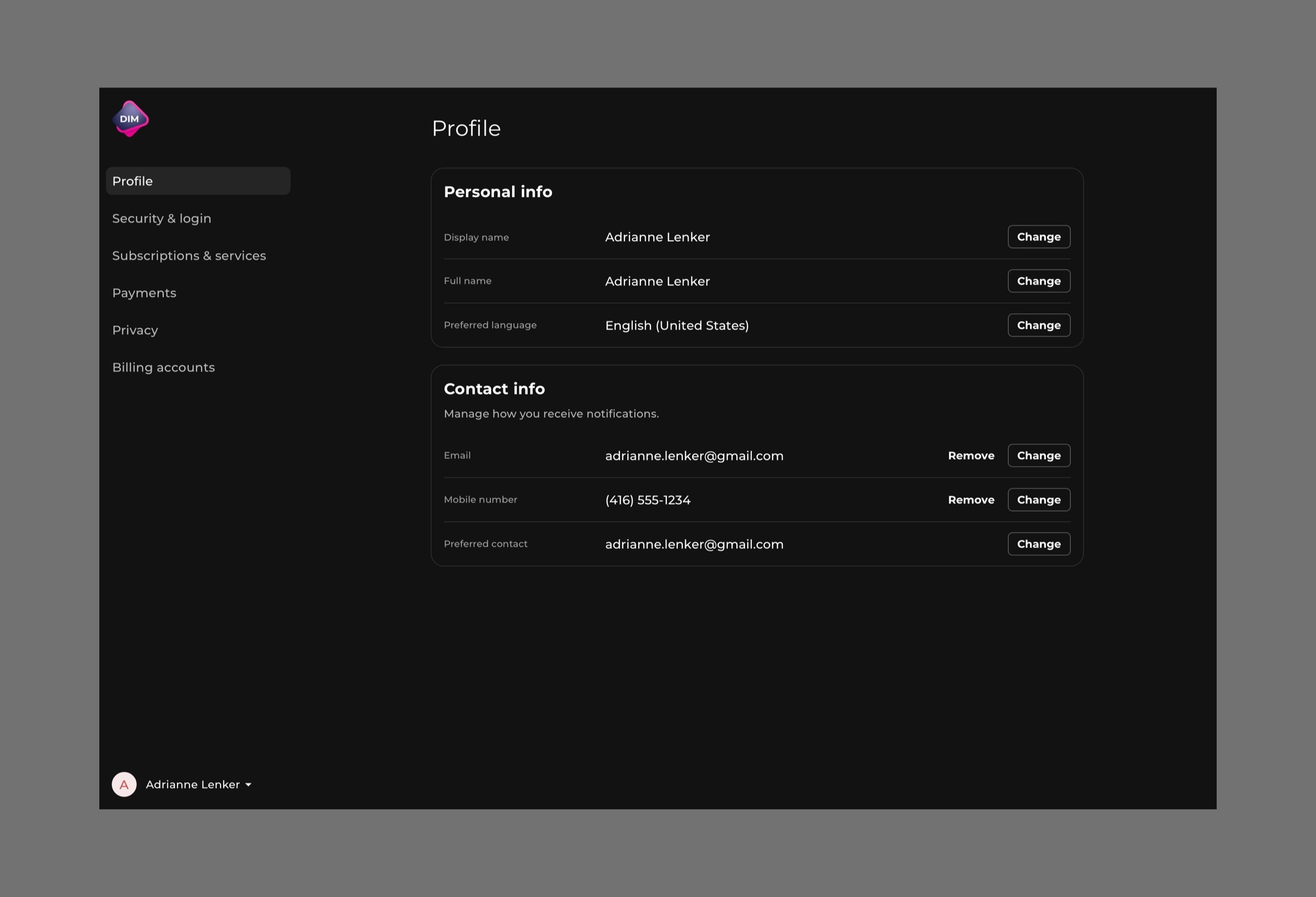Go to Security & login
This screenshot has width=1316, height=897.
(161, 219)
